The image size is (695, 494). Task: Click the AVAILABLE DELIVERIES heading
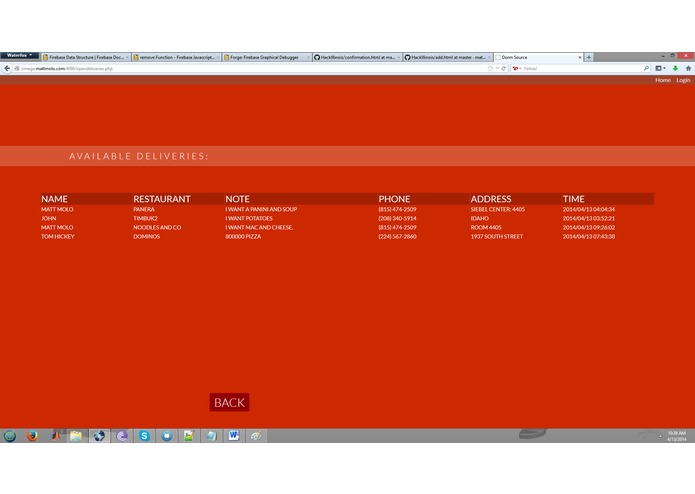(x=139, y=156)
